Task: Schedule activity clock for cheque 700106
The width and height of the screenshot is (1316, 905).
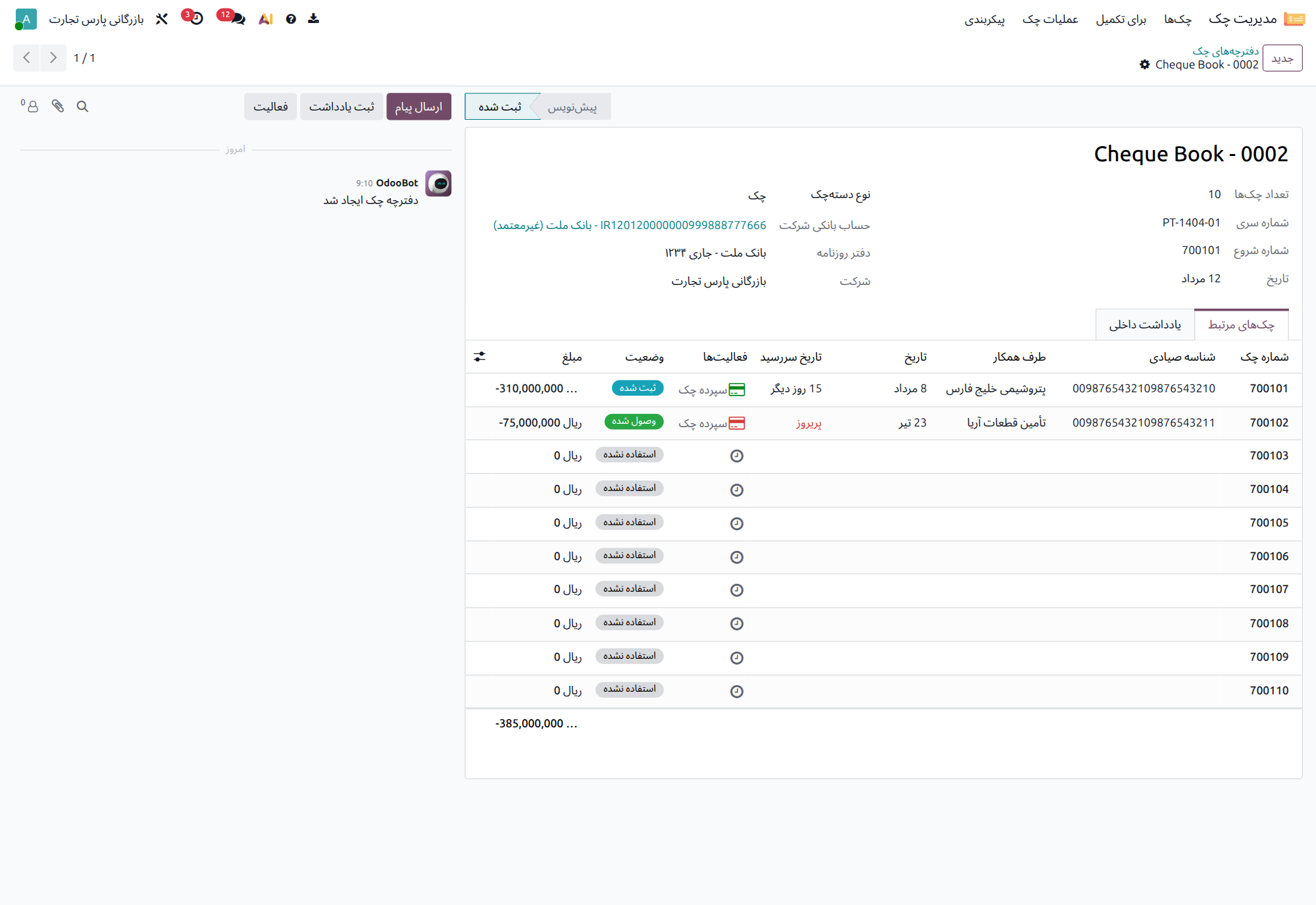Action: (x=737, y=557)
